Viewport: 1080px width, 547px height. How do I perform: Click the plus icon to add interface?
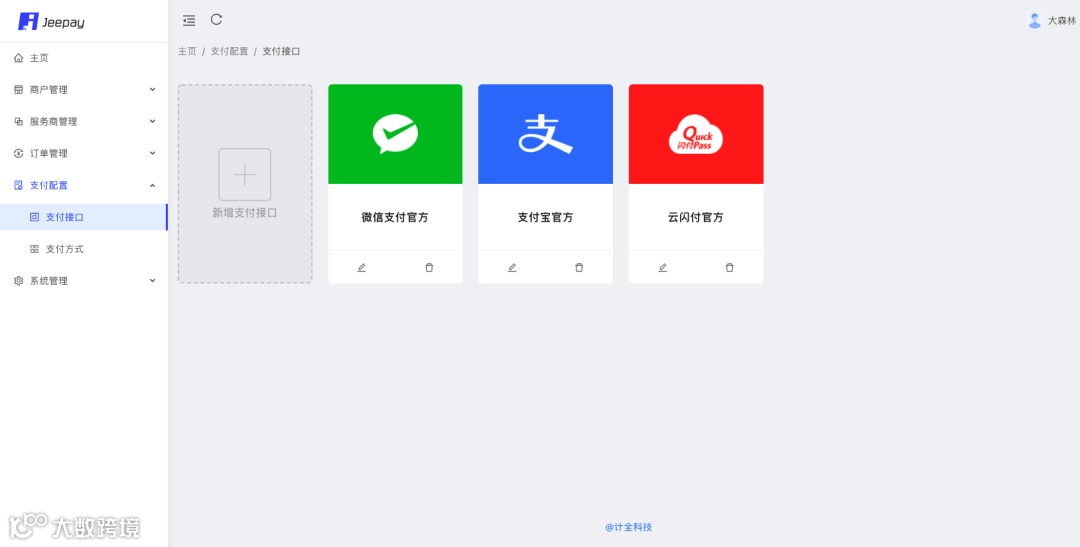245,174
